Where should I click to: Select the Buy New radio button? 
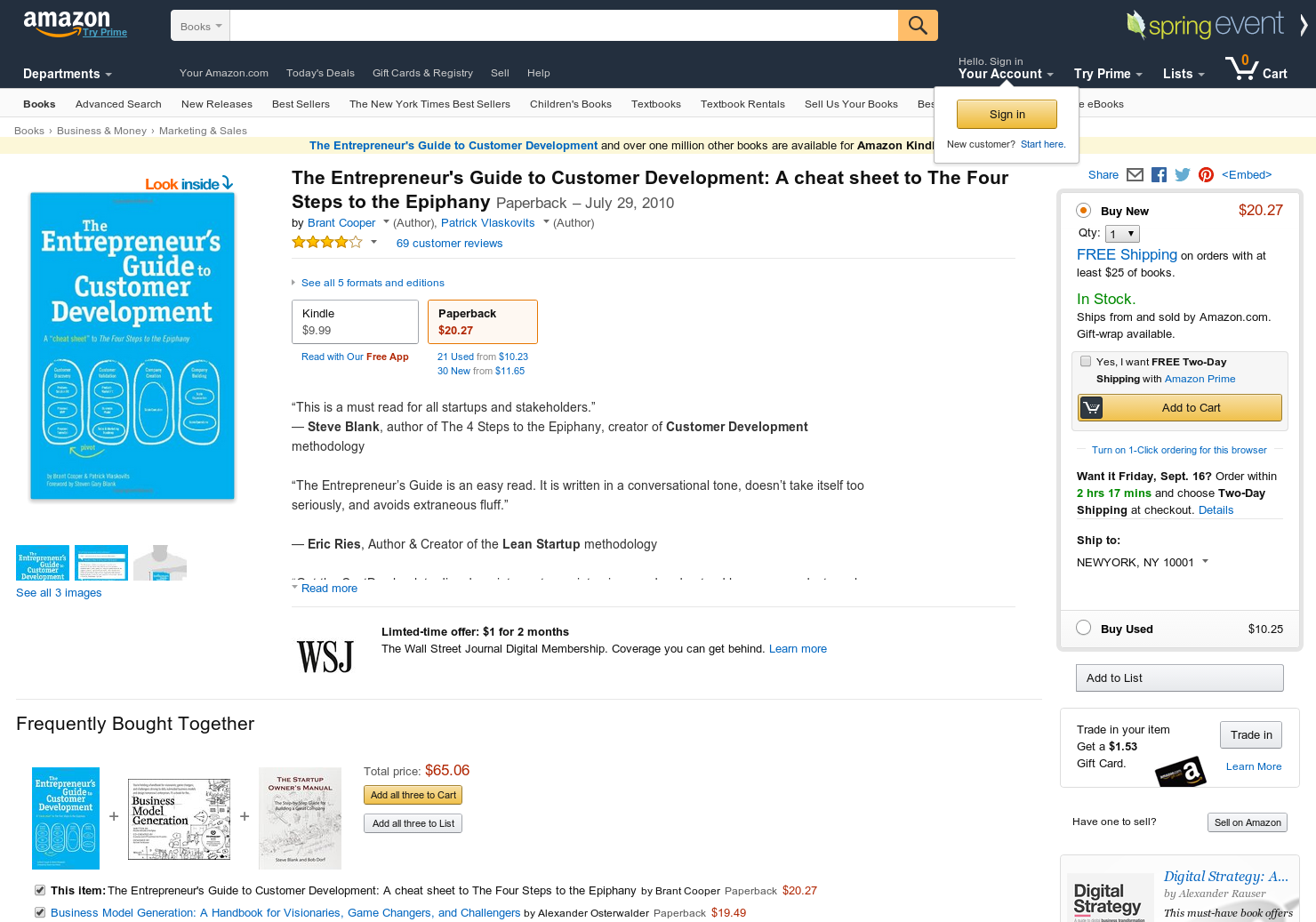click(x=1083, y=210)
